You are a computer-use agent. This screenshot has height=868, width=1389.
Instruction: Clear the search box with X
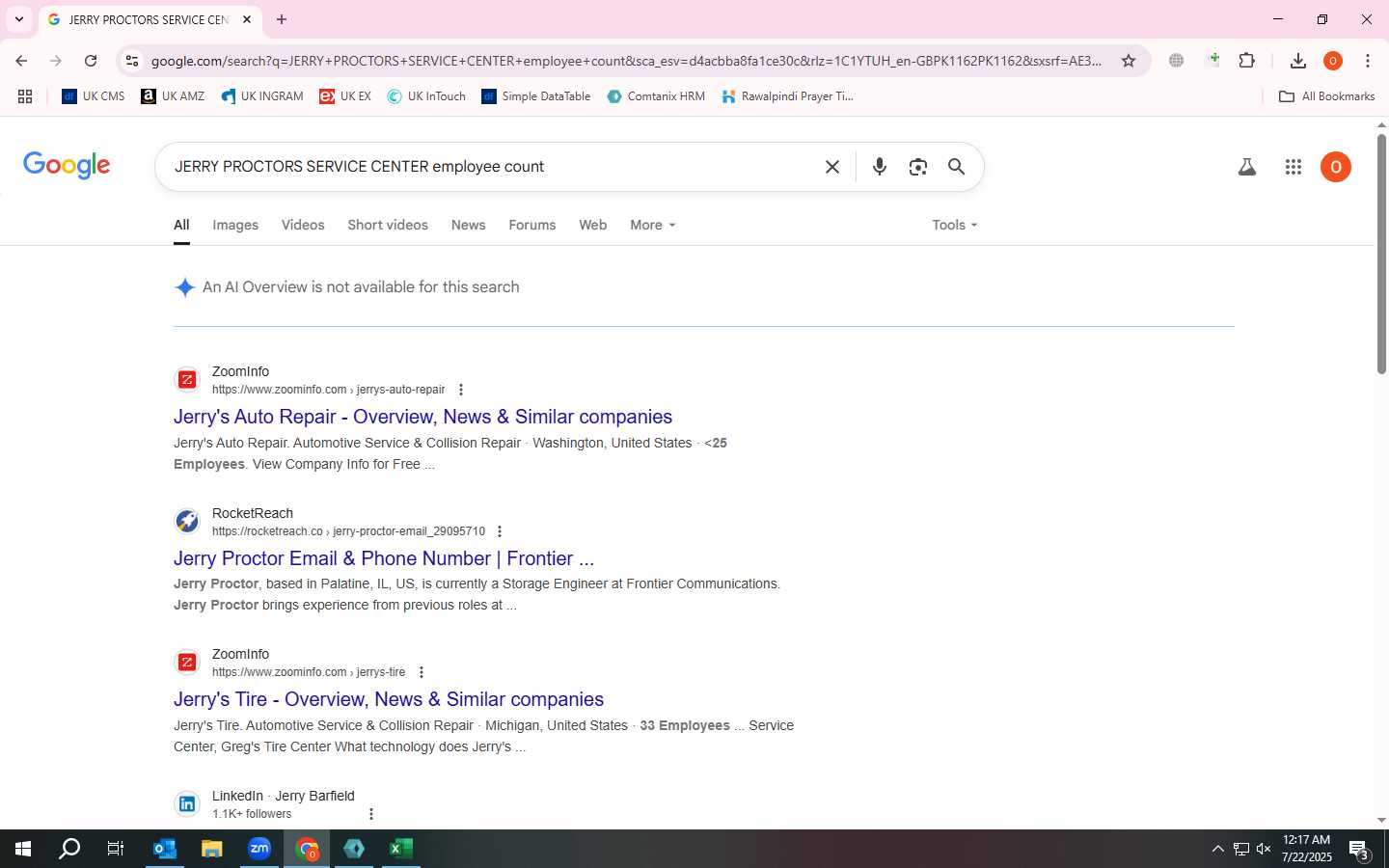[x=832, y=167]
